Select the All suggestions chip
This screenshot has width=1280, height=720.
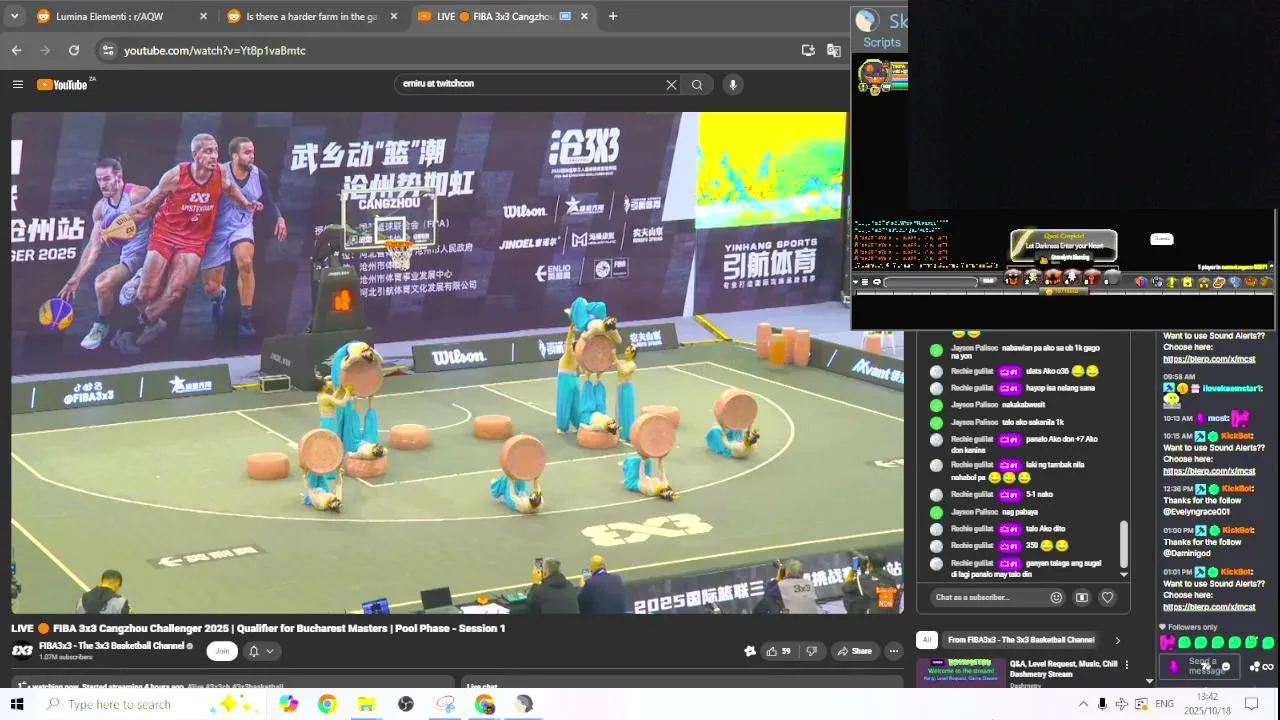[x=927, y=640]
